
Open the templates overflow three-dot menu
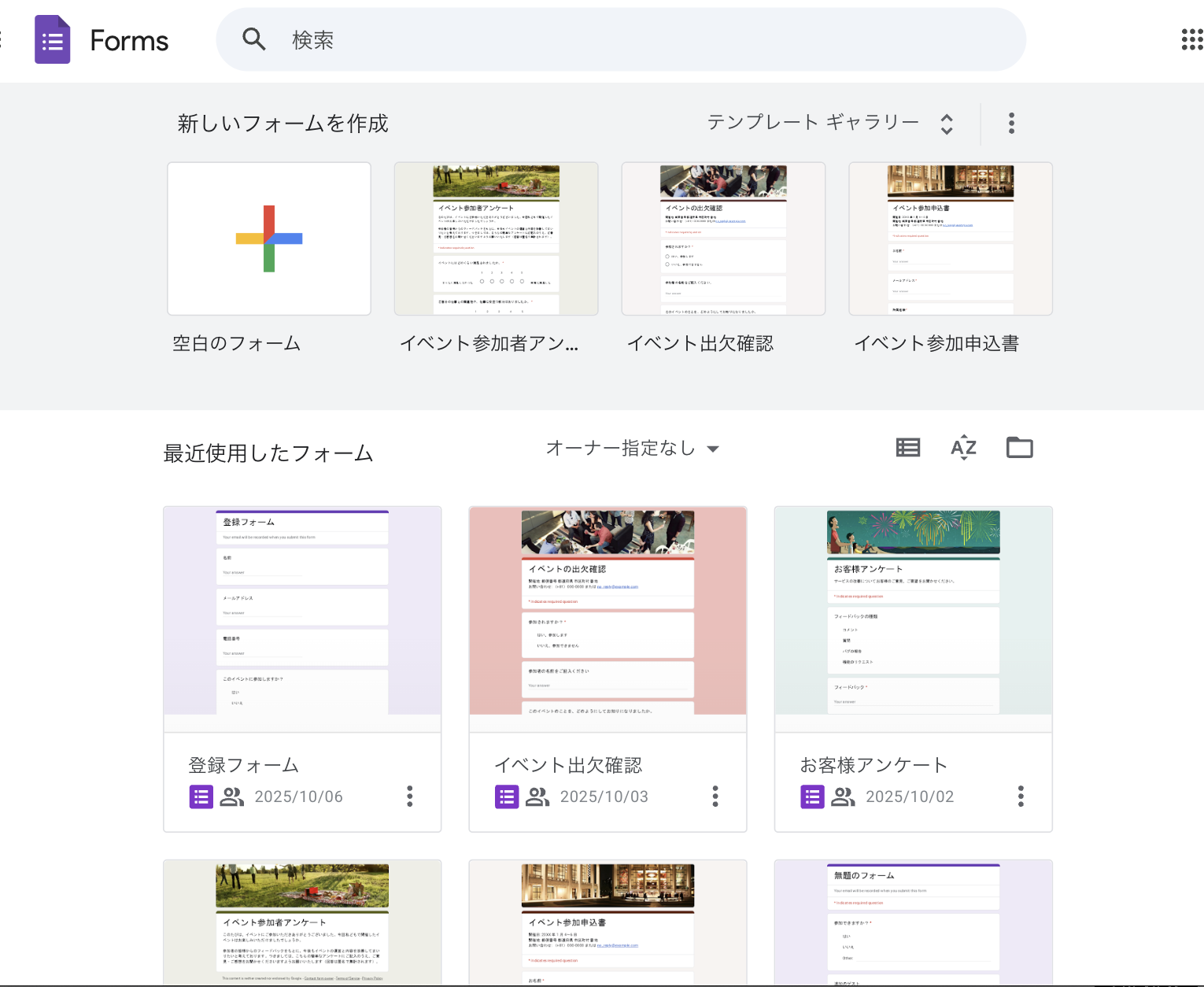[x=1011, y=124]
